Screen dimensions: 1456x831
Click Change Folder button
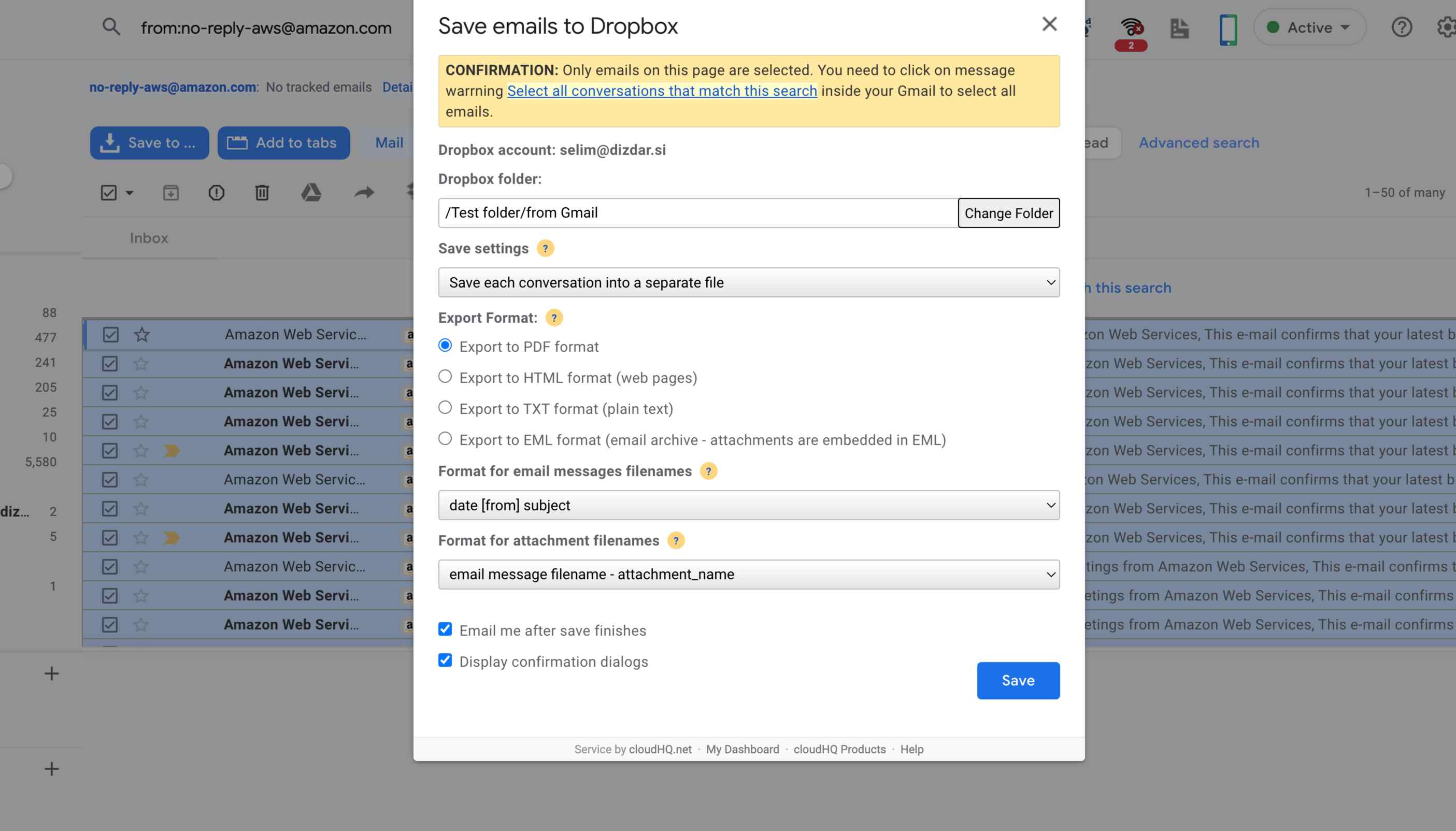[x=1008, y=213]
